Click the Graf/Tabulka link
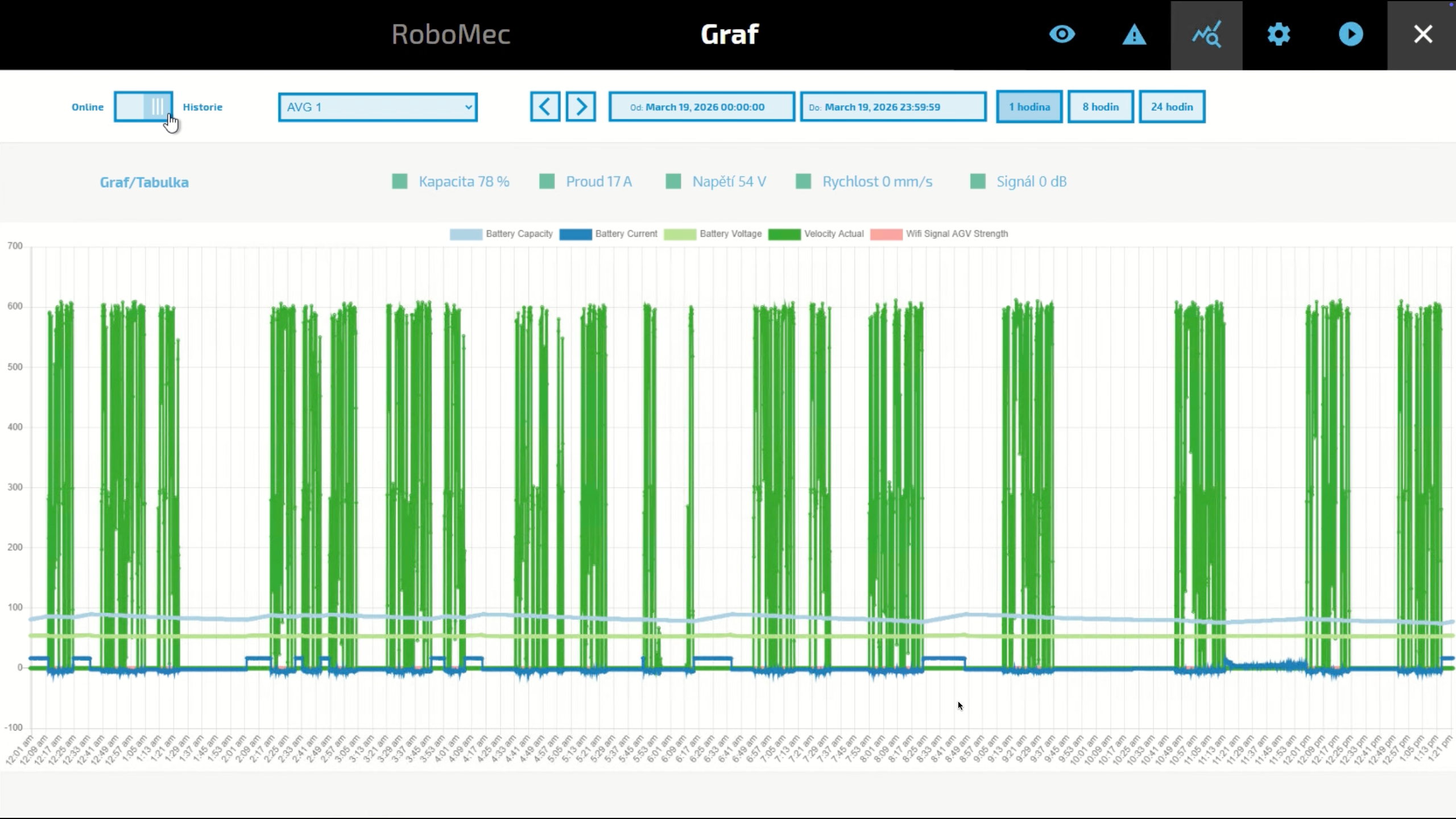 pos(144,182)
